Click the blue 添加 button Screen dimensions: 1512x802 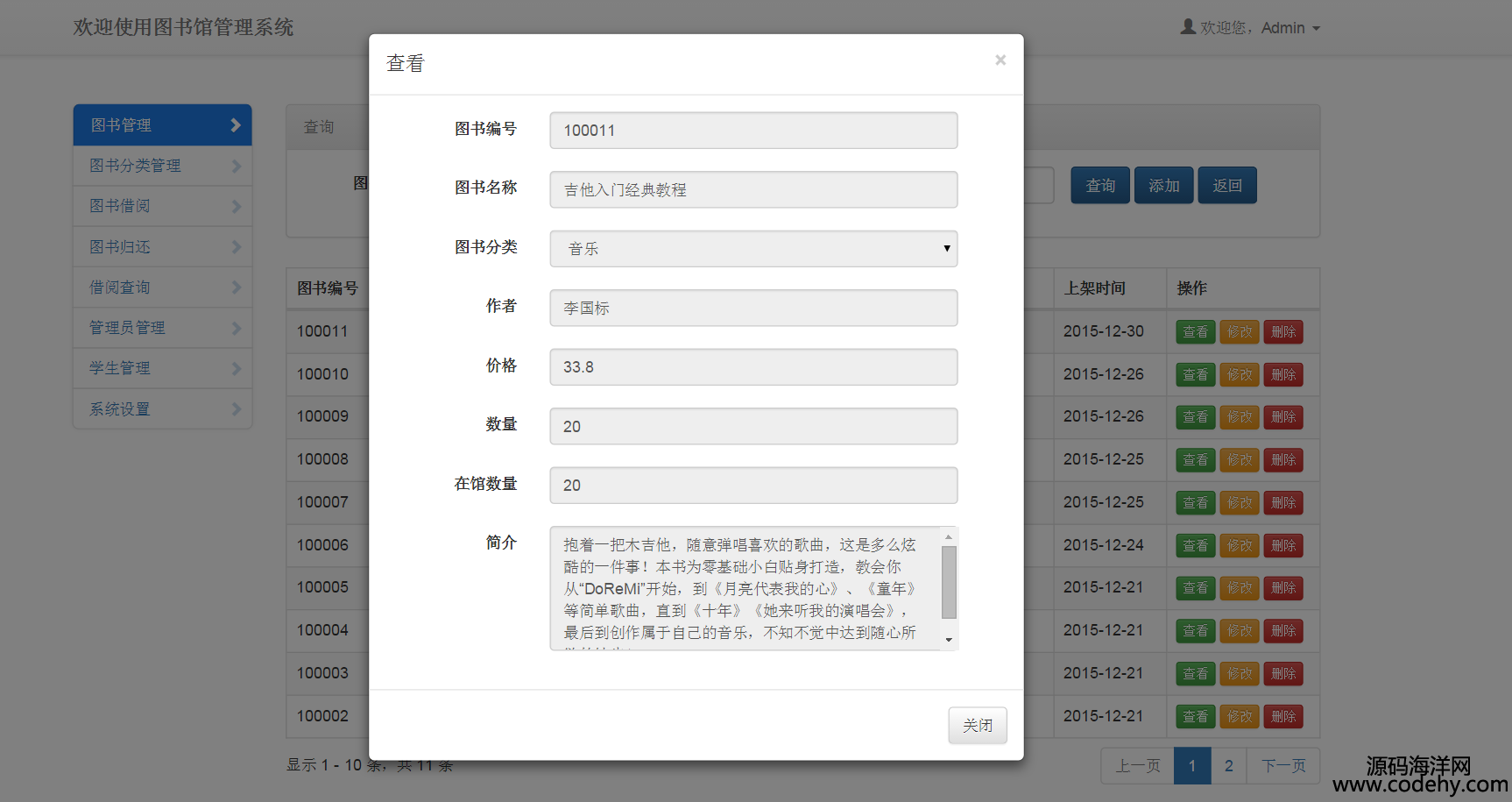pyautogui.click(x=1163, y=186)
